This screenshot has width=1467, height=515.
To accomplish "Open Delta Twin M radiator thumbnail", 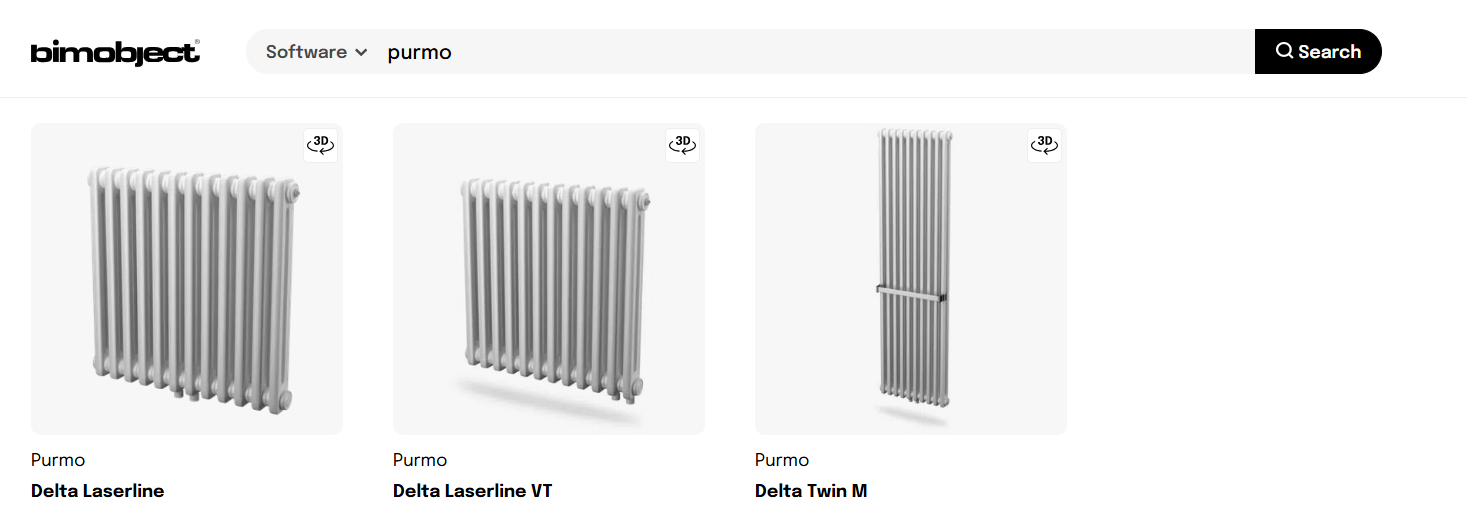I will coord(911,279).
